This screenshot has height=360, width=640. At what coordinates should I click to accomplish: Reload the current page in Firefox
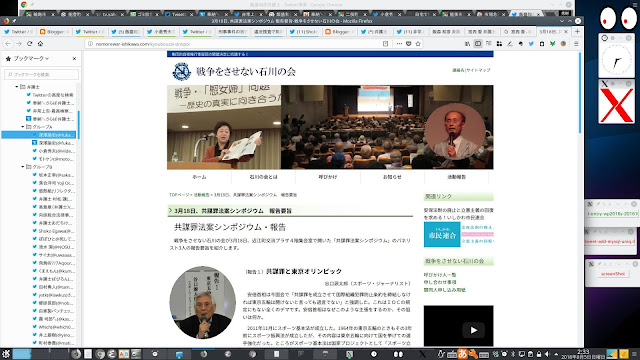pos(29,44)
